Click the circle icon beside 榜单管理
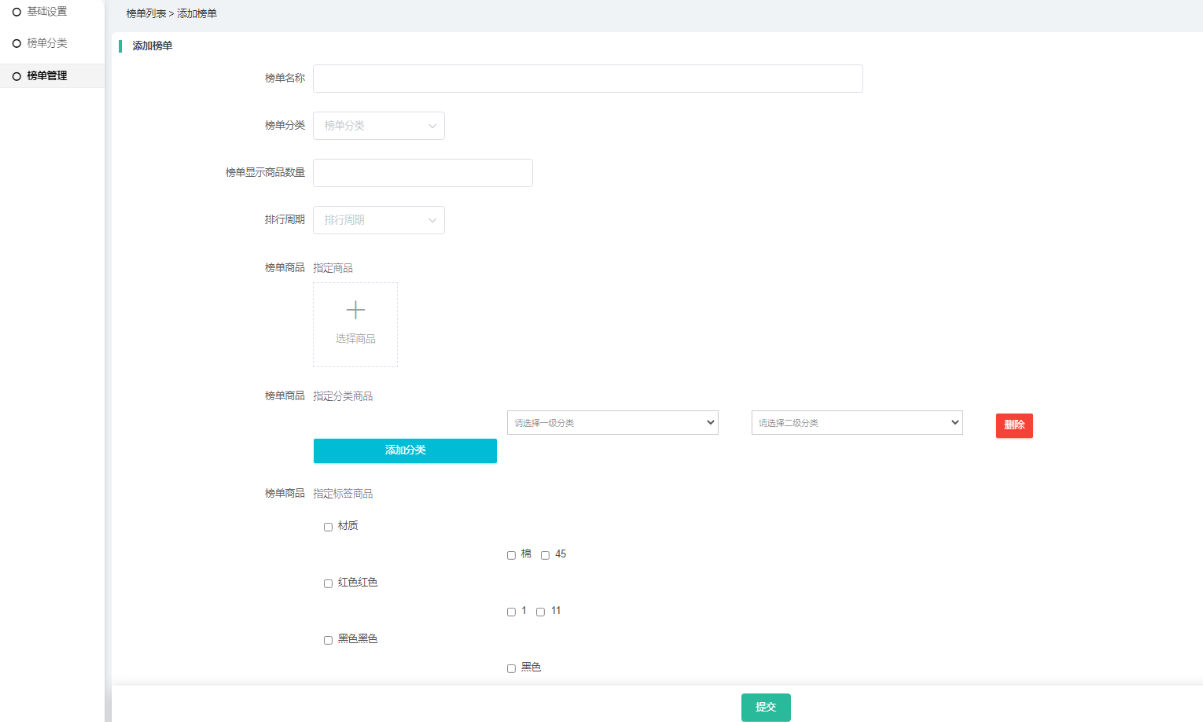 coord(16,76)
